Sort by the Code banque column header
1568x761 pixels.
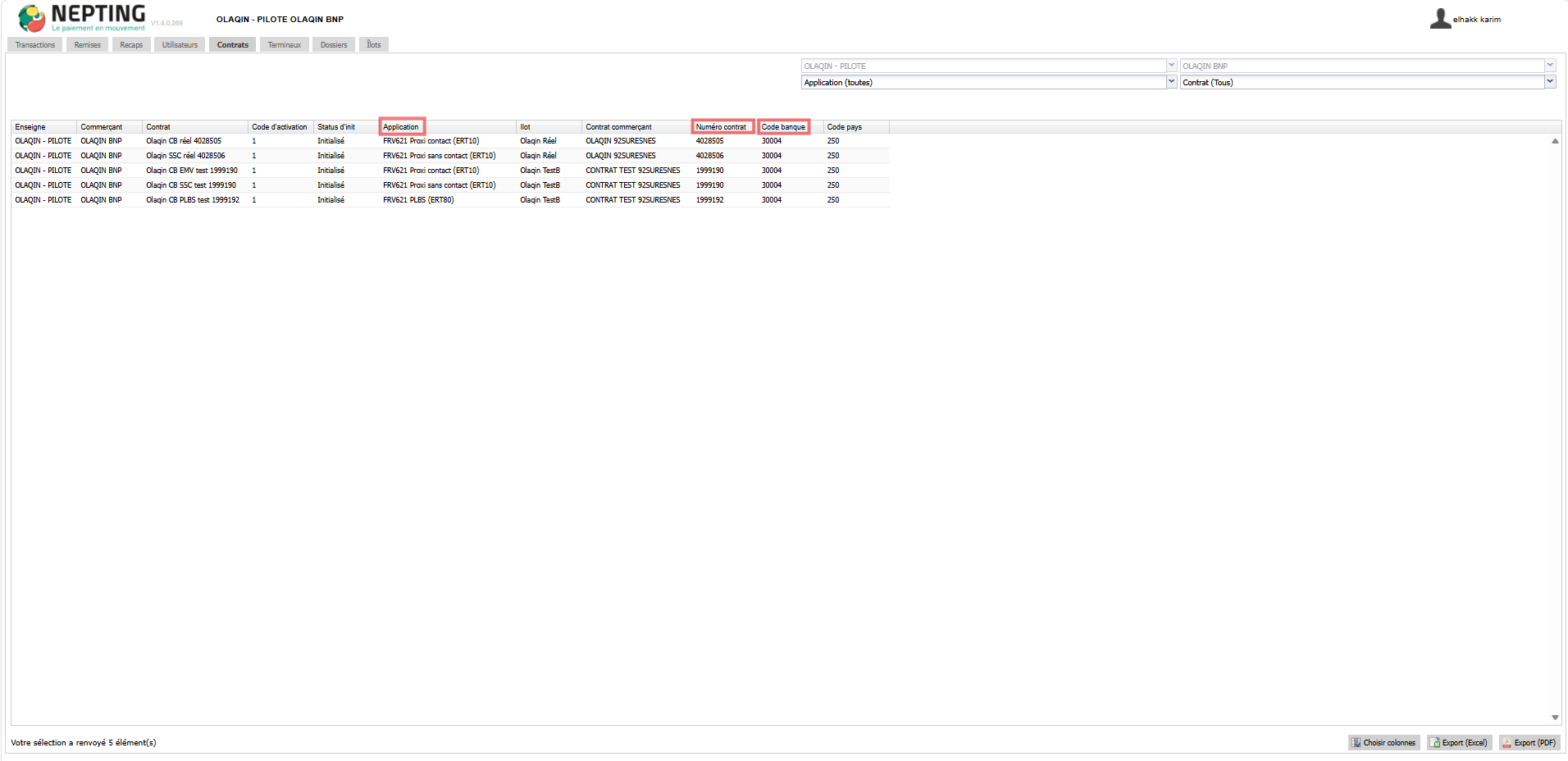(791, 127)
